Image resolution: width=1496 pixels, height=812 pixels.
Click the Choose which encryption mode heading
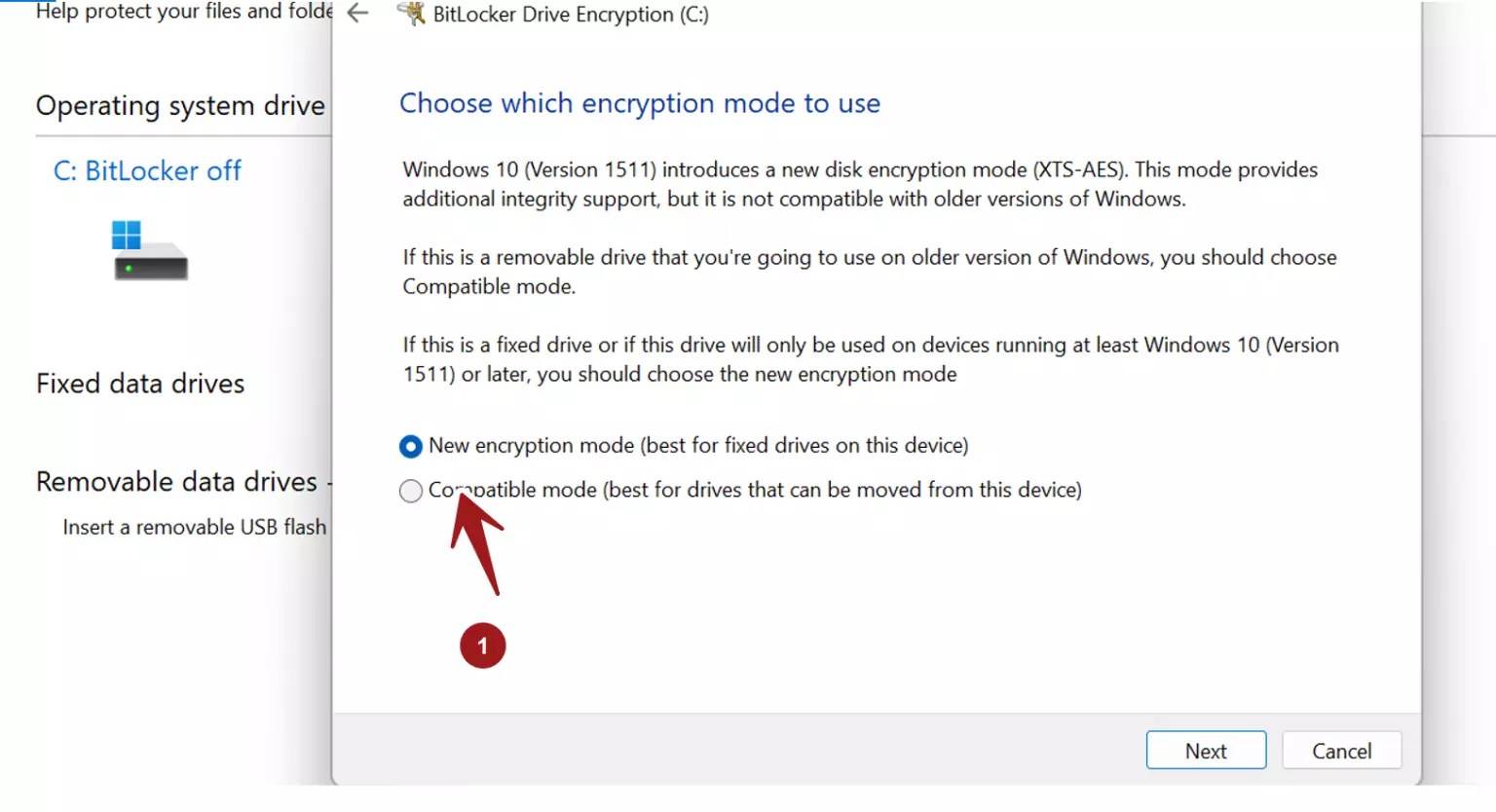click(640, 102)
